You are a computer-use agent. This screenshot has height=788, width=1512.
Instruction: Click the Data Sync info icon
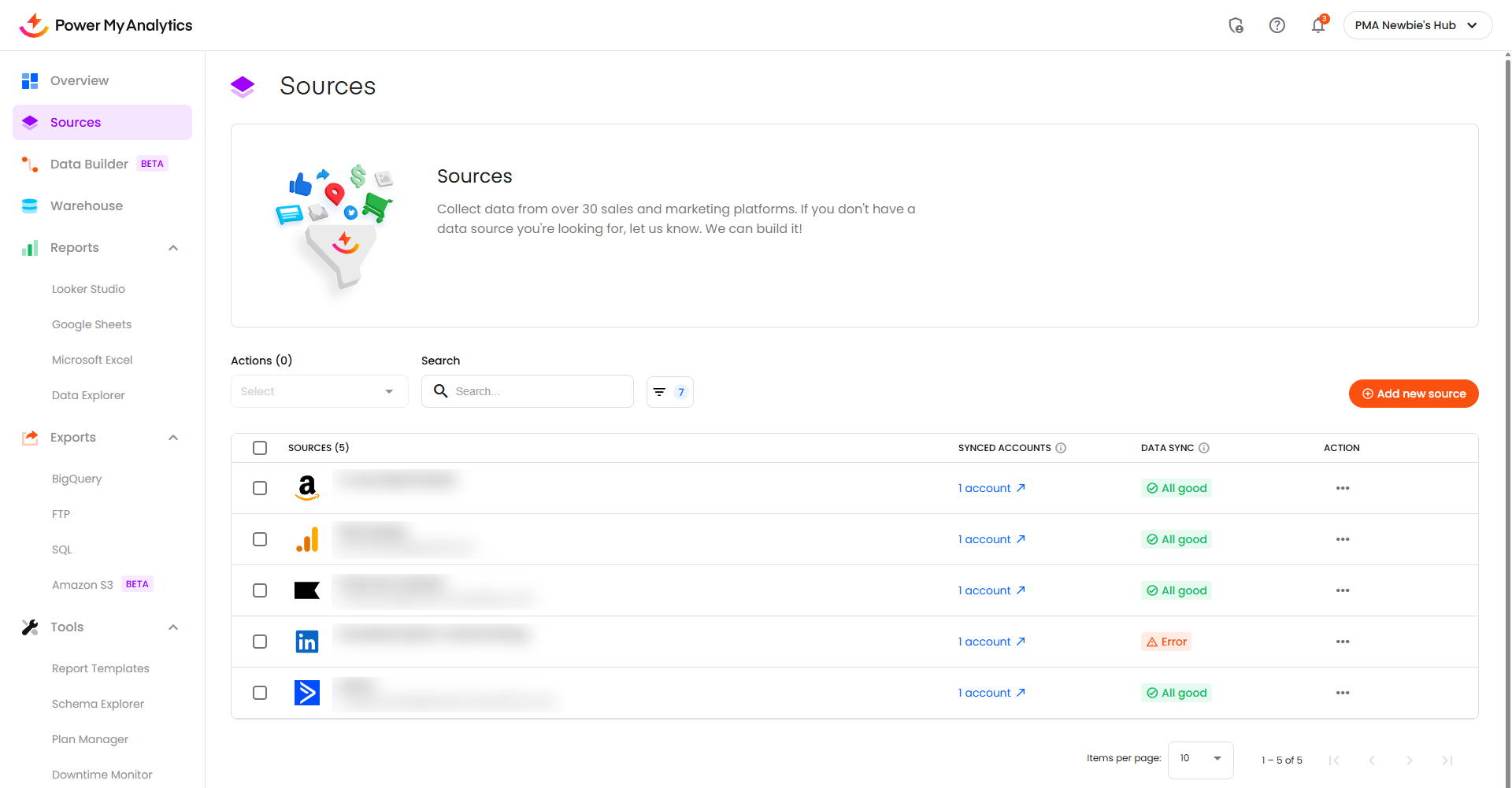pos(1203,448)
